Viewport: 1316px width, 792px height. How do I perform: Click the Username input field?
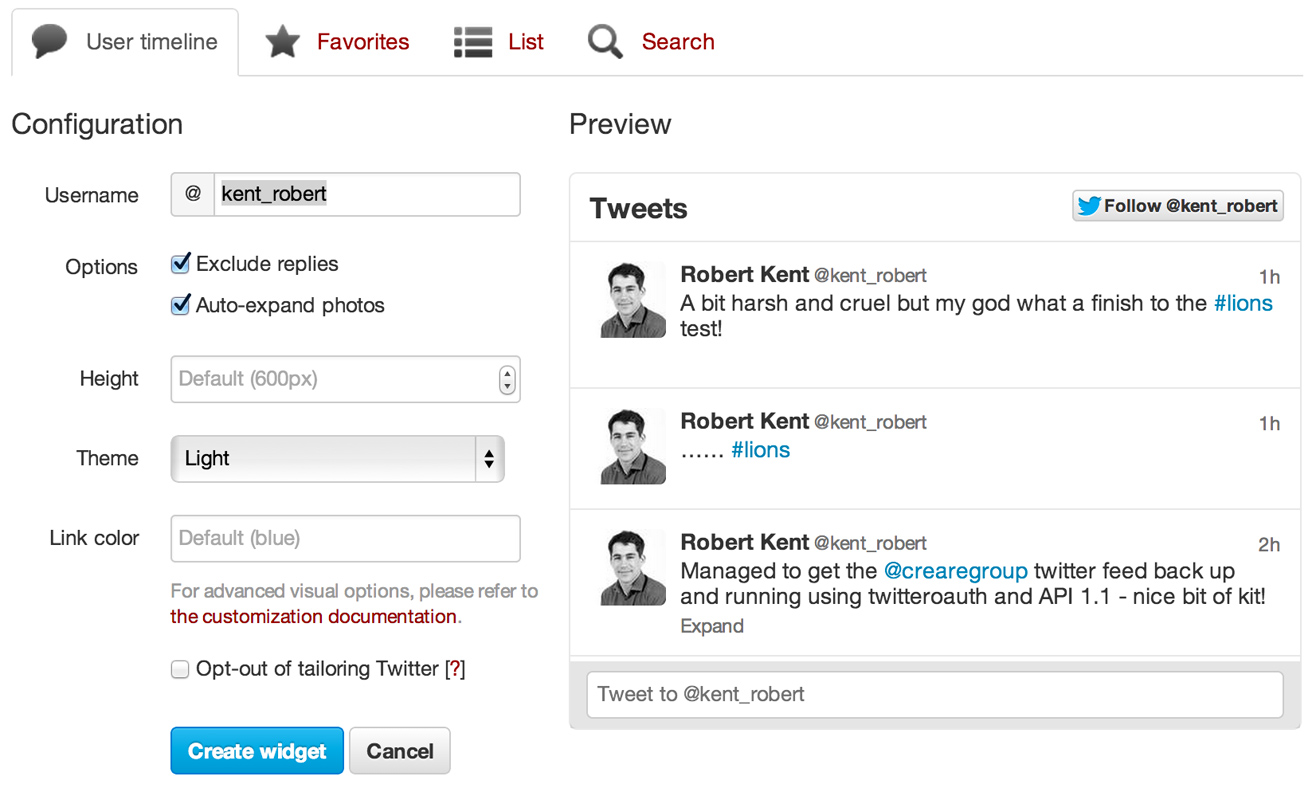pyautogui.click(x=367, y=194)
